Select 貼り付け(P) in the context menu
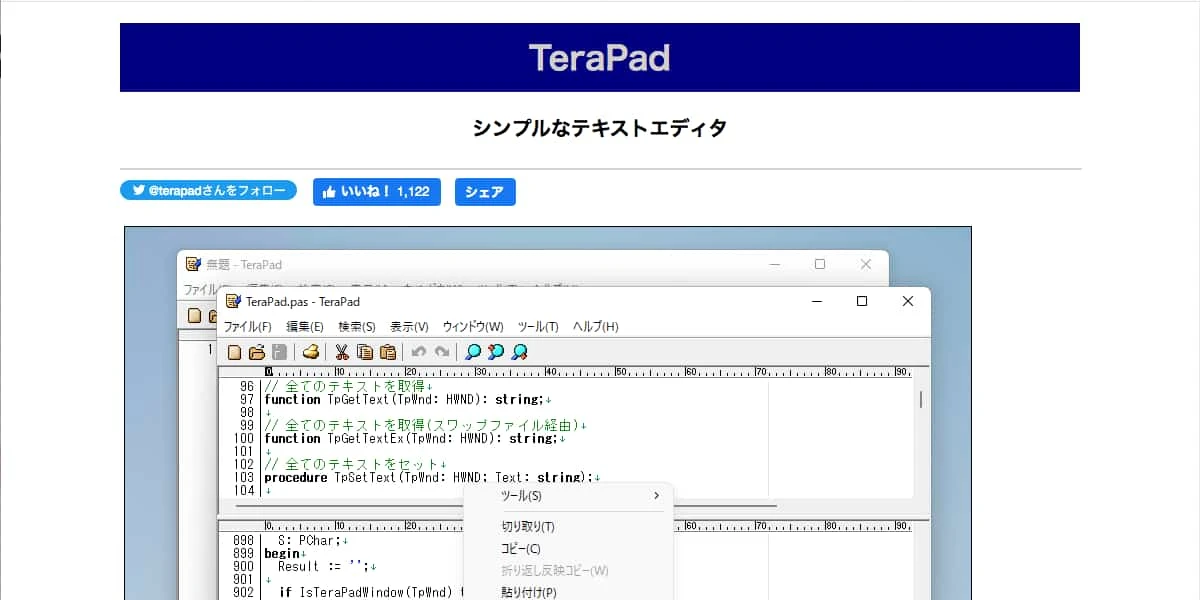The height and width of the screenshot is (600, 1200). 529,592
